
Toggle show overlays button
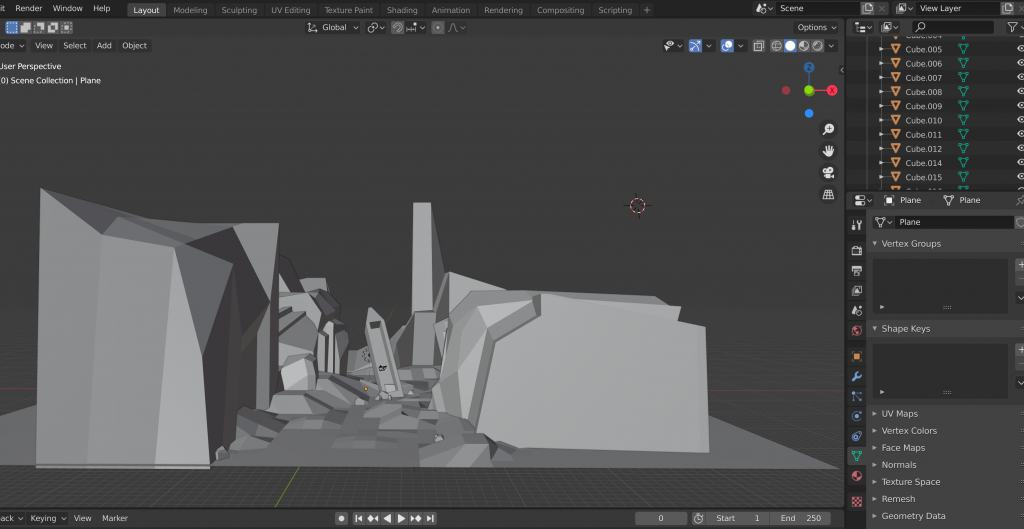point(727,46)
